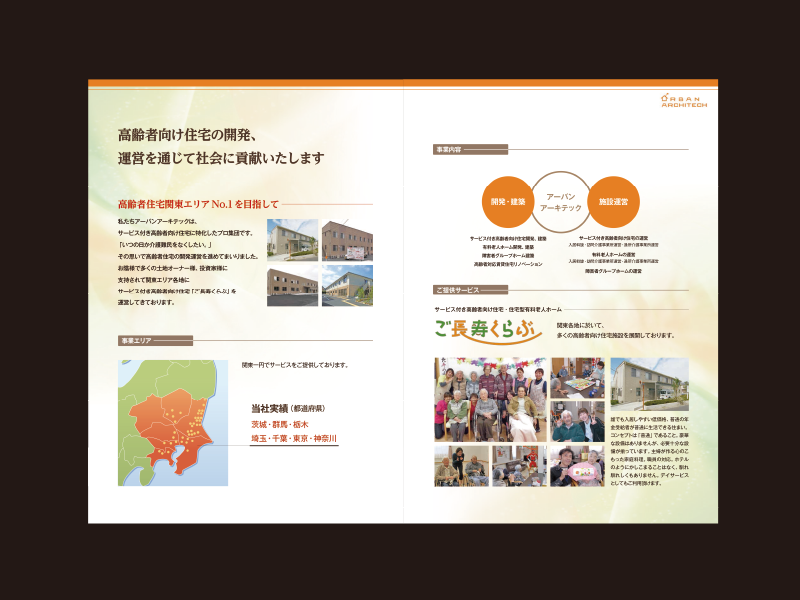Open photo of man and woman holding pink fan
Image resolution: width=800 pixels, height=600 pixels.
[578, 466]
